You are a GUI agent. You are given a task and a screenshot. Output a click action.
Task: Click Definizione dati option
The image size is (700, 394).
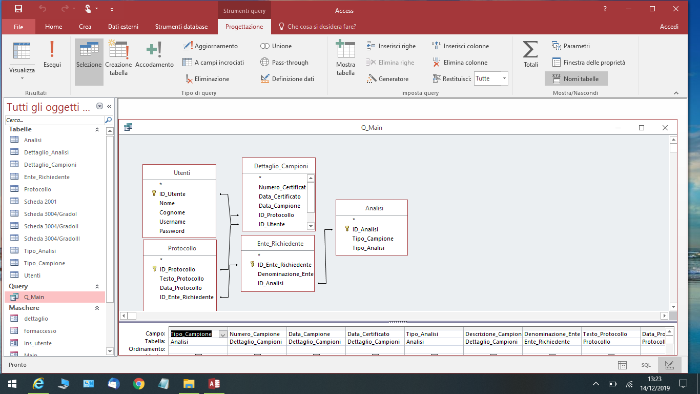[288, 79]
